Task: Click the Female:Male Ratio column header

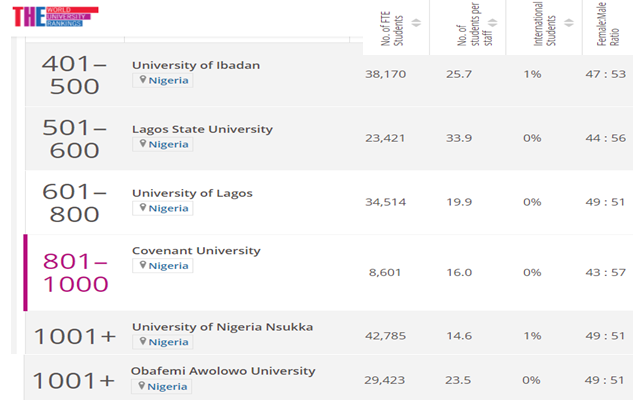Action: point(604,28)
